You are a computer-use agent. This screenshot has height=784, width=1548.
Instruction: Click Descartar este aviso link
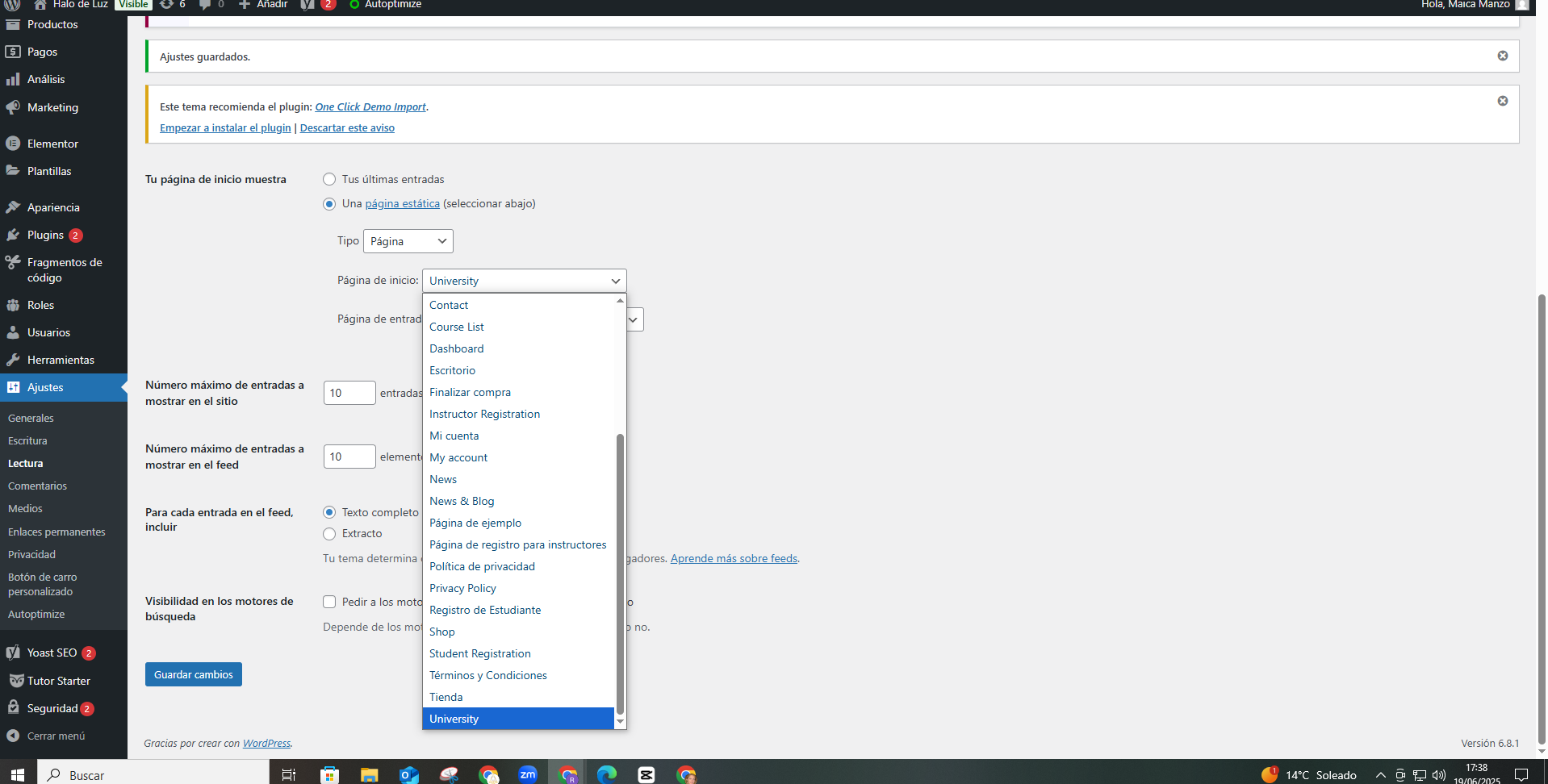pos(347,127)
